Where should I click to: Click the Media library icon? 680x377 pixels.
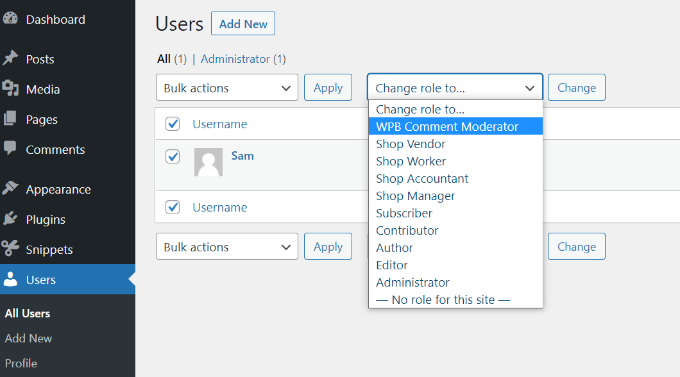(x=10, y=88)
